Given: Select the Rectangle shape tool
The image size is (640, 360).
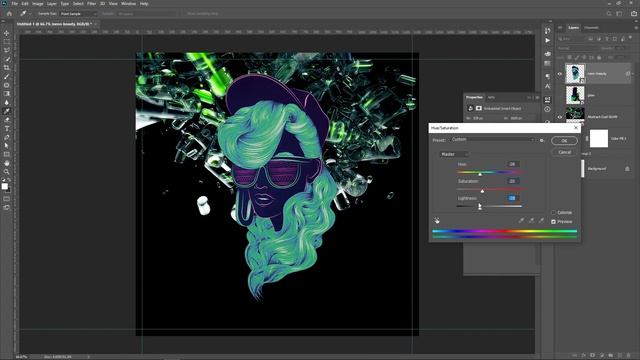Looking at the screenshot, I should pyautogui.click(x=7, y=154).
